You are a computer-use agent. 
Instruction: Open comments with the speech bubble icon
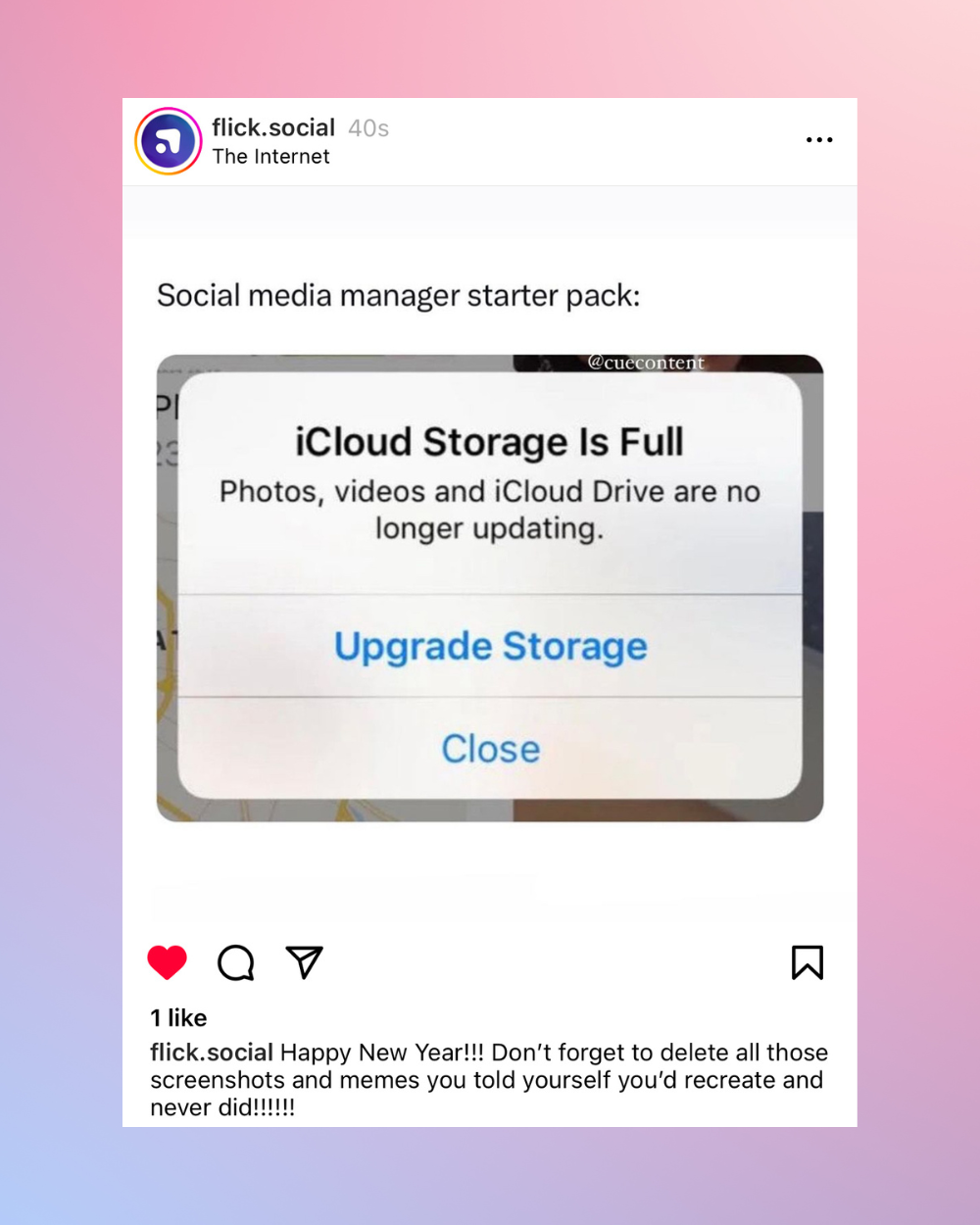(x=236, y=962)
